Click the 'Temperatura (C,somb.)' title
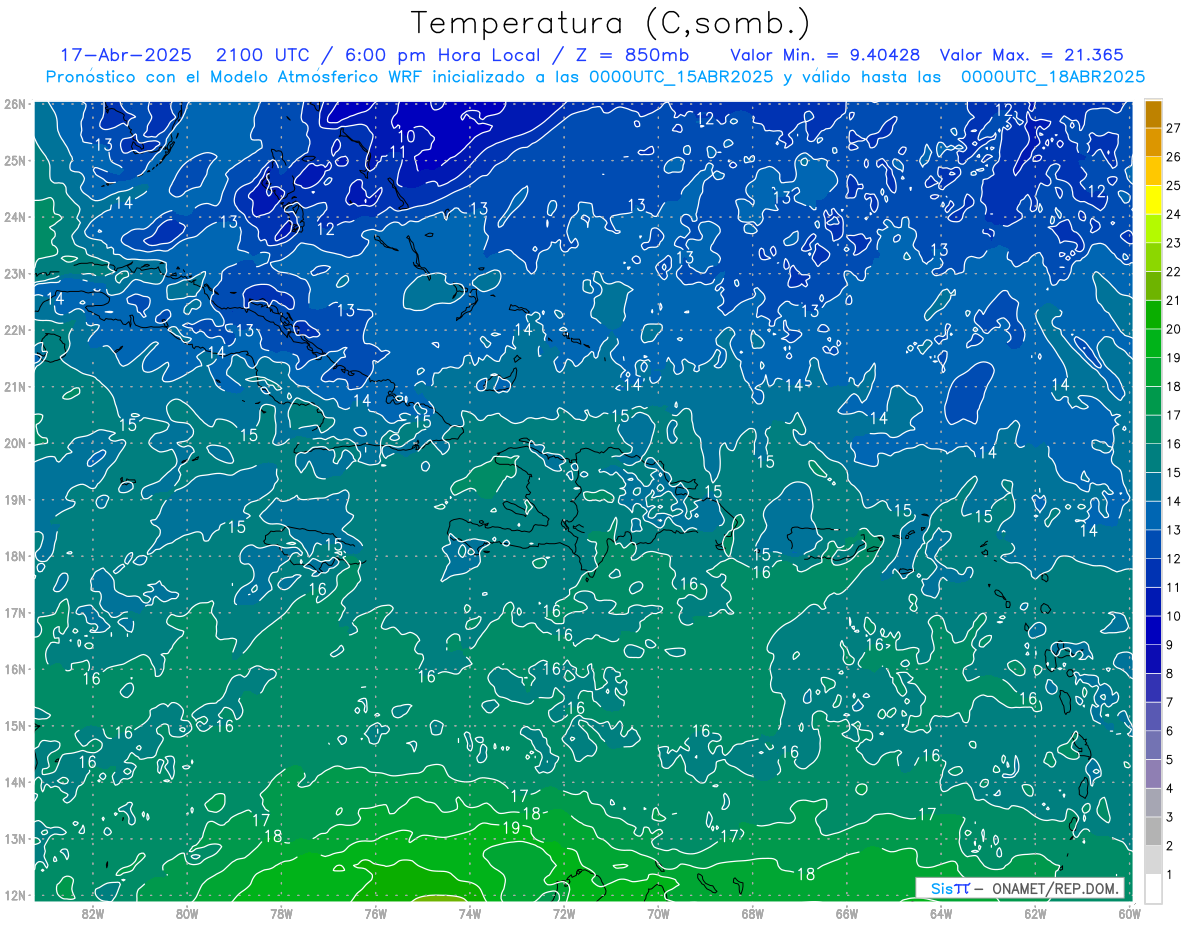The height and width of the screenshot is (927, 1200). (611, 23)
